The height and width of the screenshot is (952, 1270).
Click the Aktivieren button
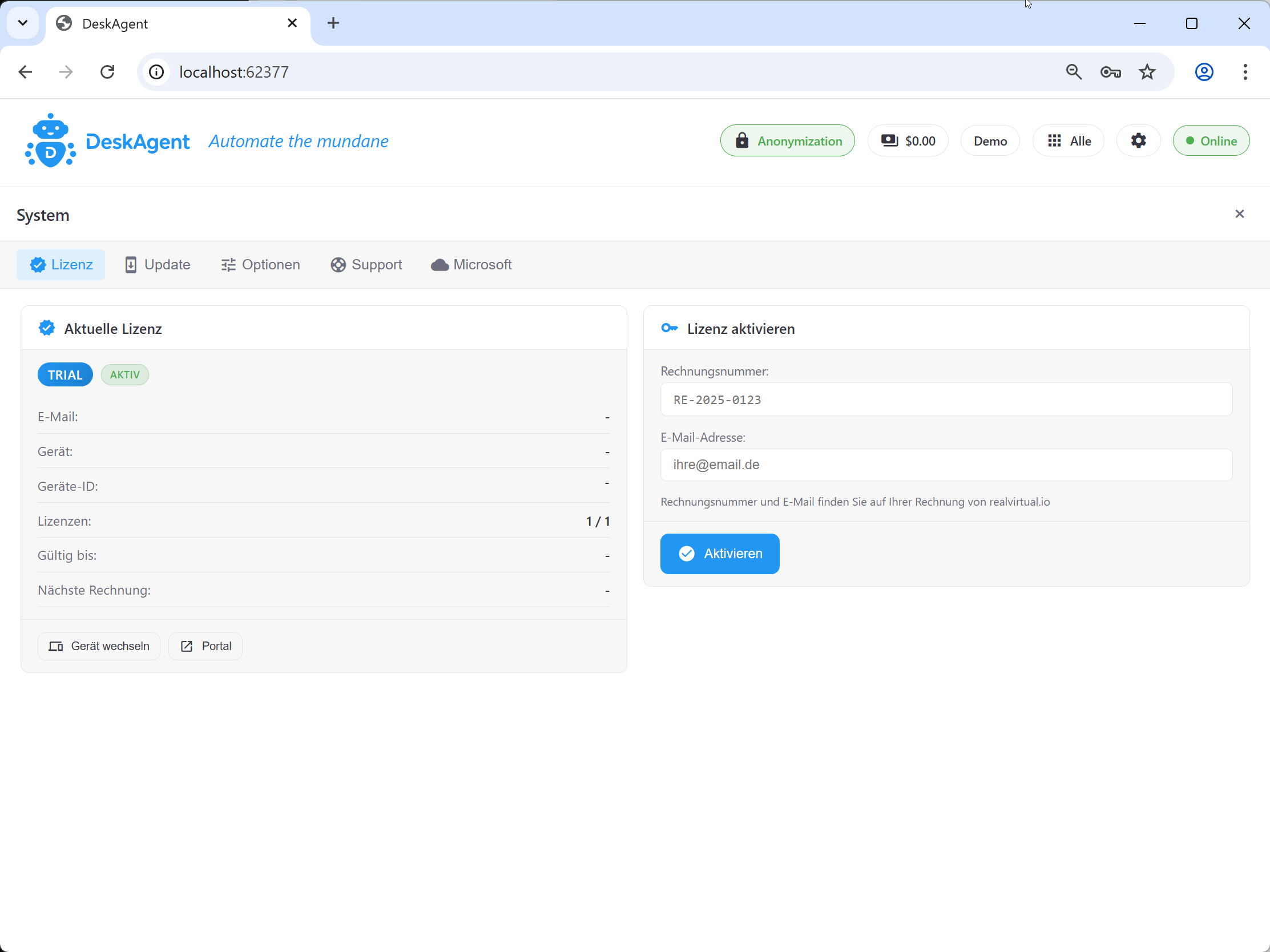point(719,554)
